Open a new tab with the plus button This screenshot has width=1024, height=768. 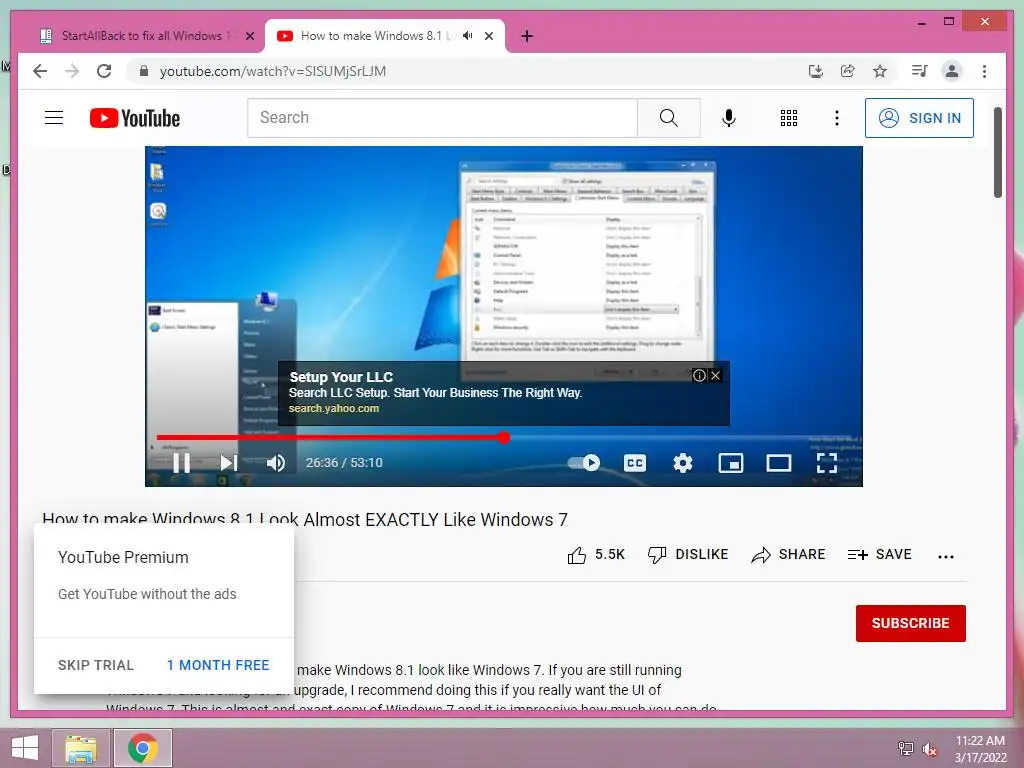(x=527, y=36)
